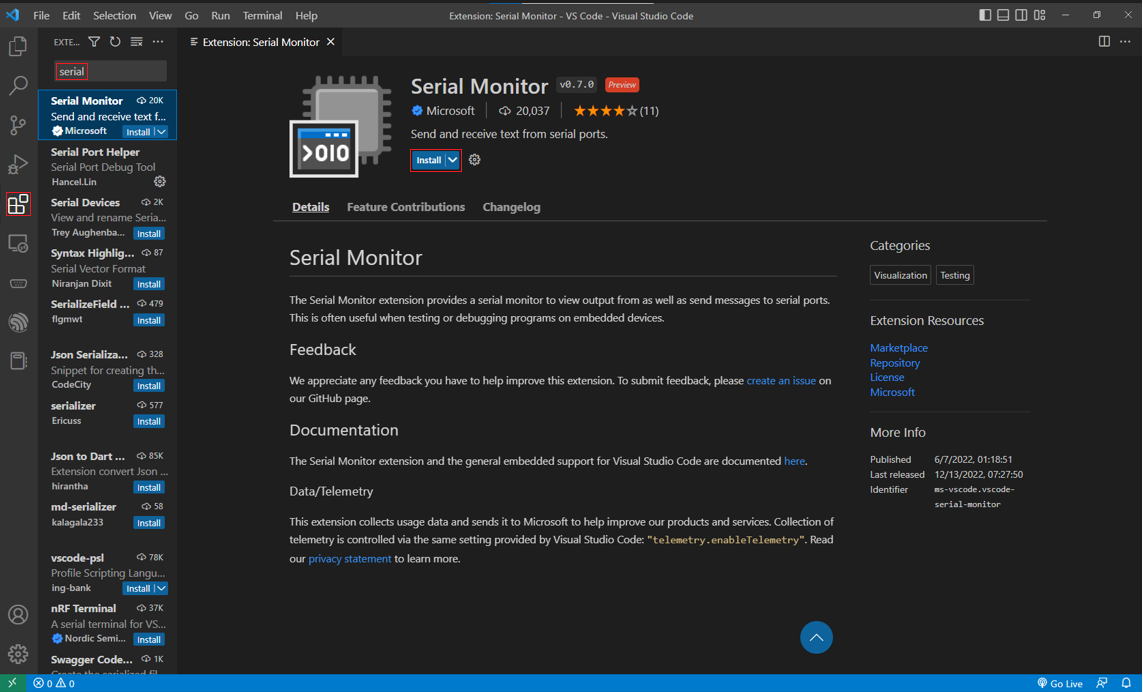Viewport: 1143px width, 692px height.
Task: Open the Search view in activity bar
Action: click(17, 85)
